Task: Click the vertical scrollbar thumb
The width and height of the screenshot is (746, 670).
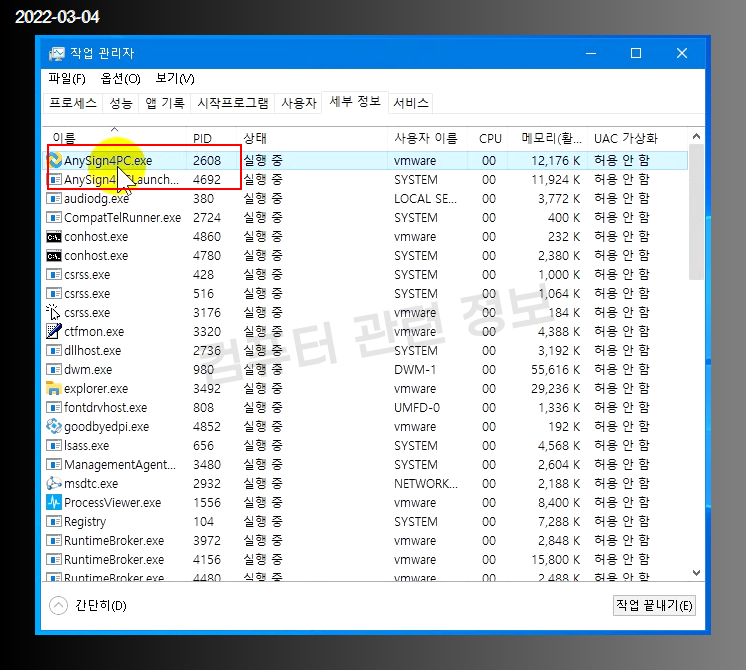Action: (x=696, y=212)
